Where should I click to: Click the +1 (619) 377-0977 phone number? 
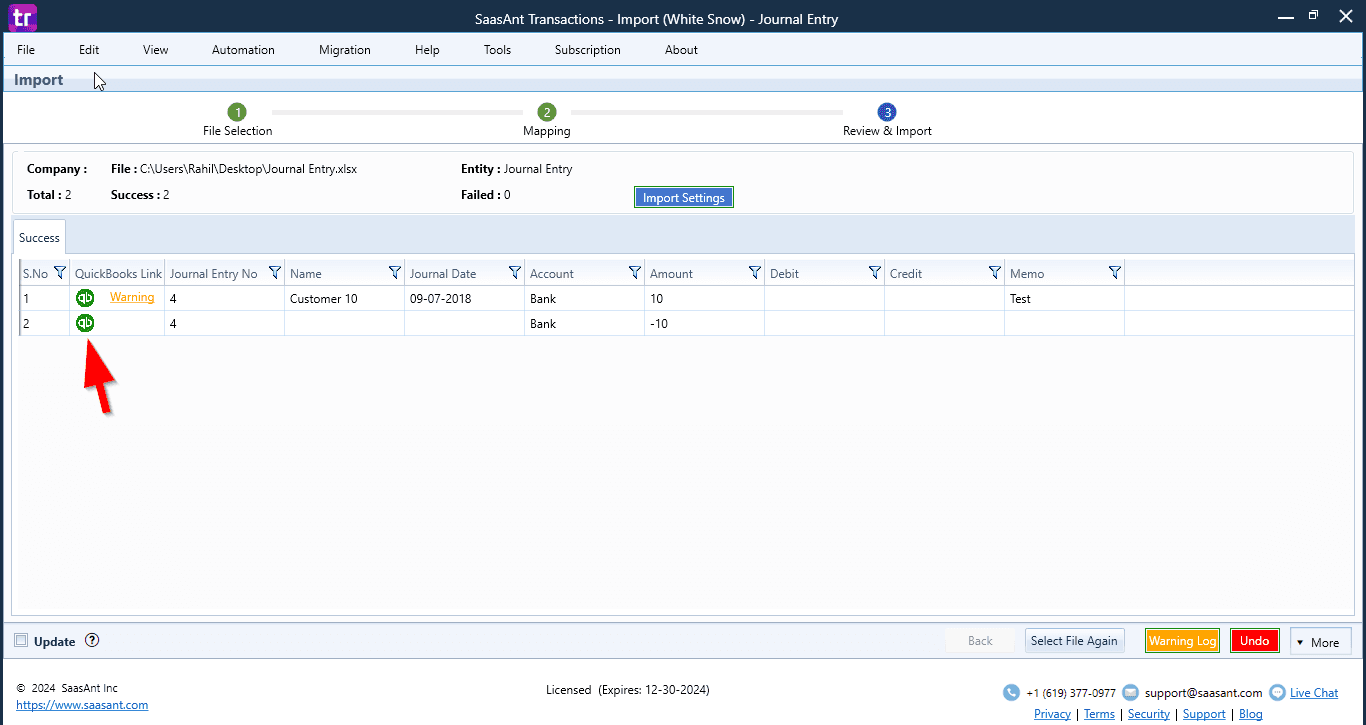pos(1071,693)
